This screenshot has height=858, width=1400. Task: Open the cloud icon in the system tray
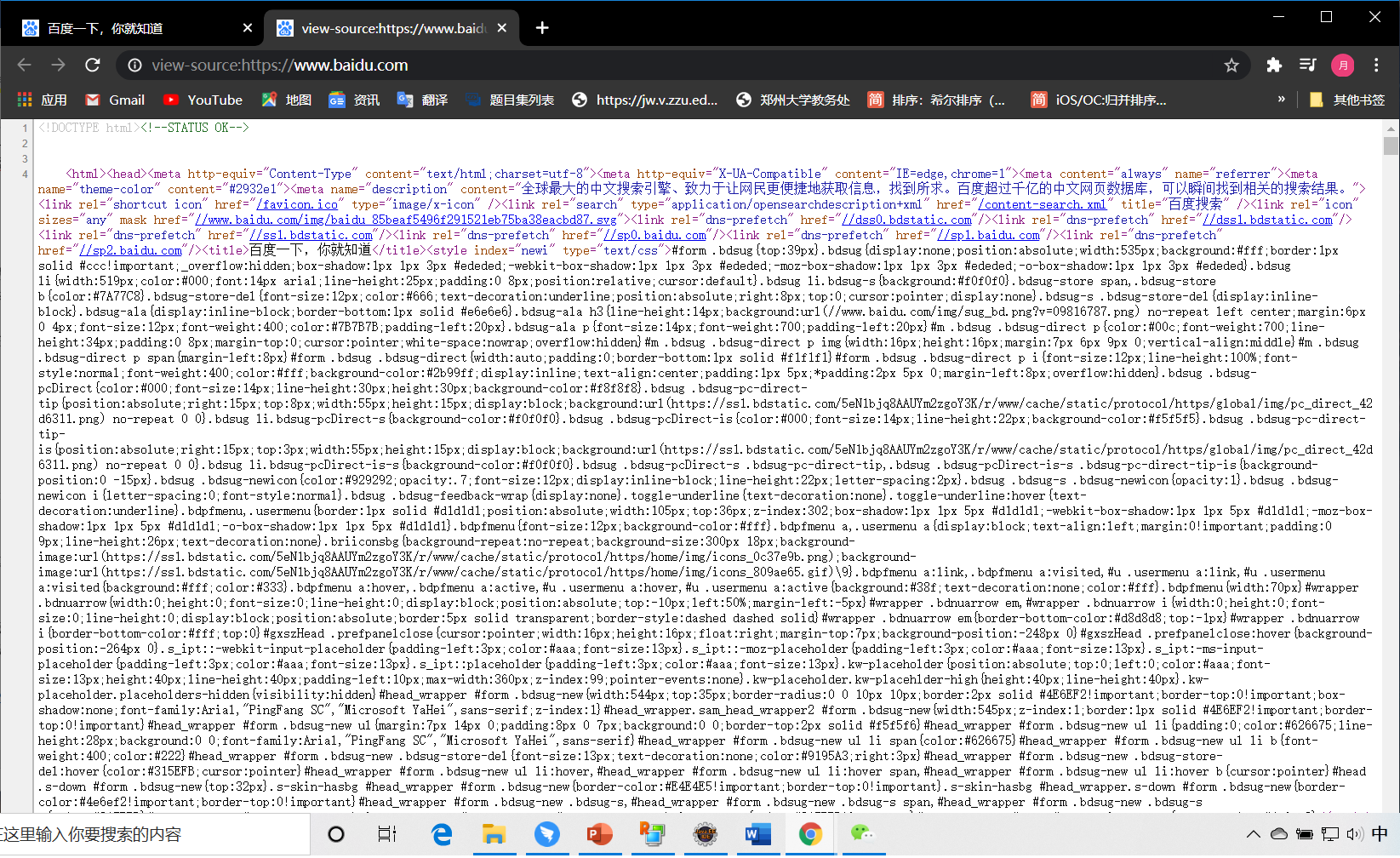[x=1278, y=834]
